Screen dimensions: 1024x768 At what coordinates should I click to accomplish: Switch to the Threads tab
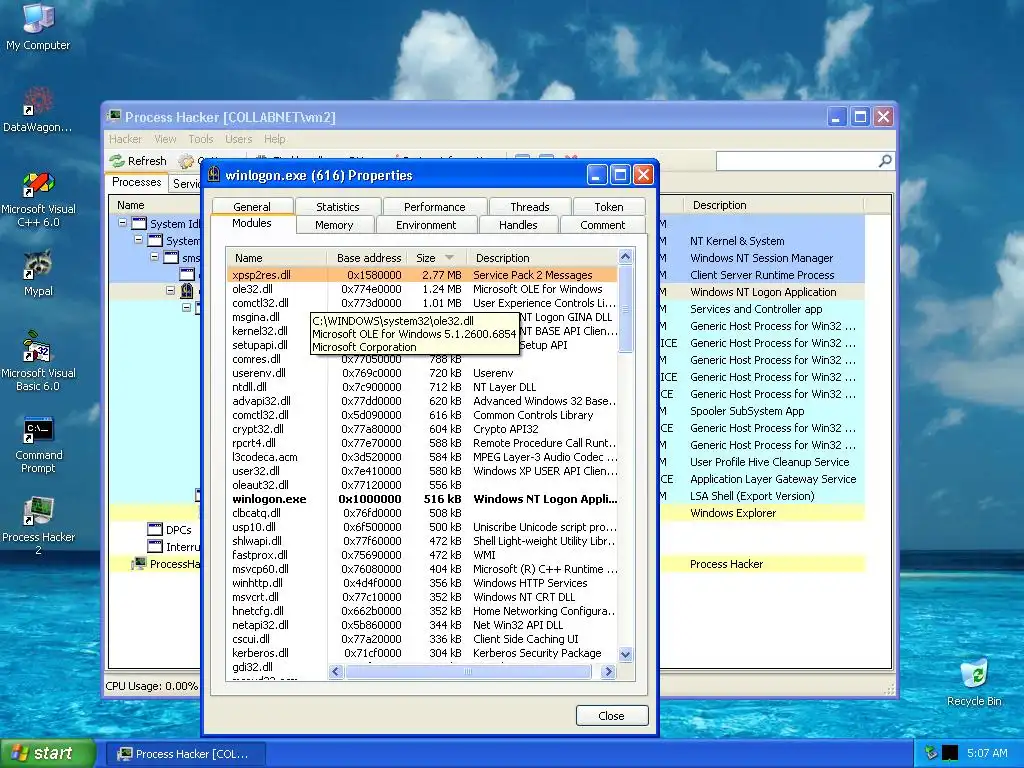(530, 206)
